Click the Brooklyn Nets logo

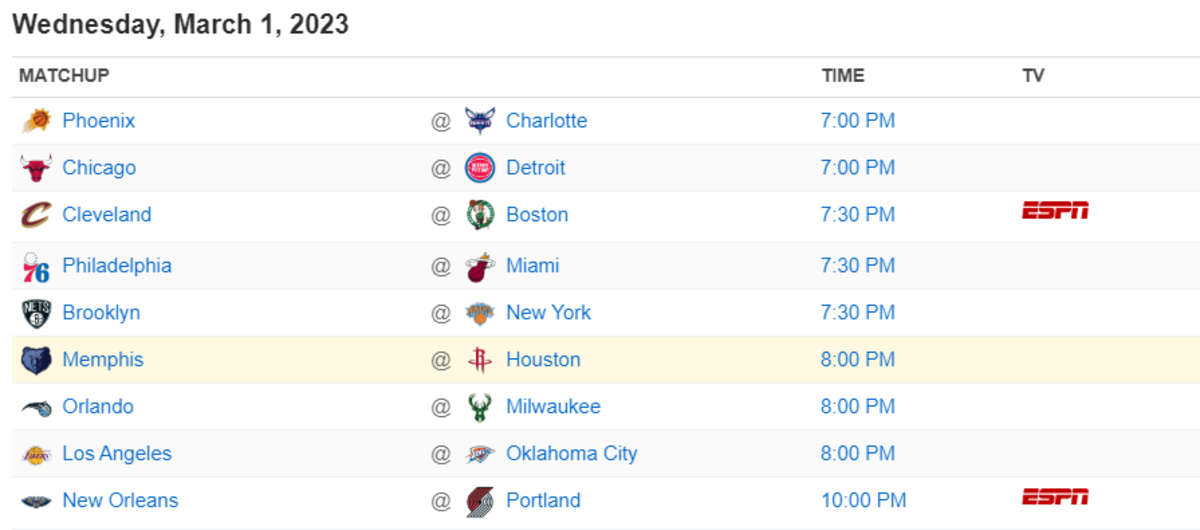(x=36, y=314)
